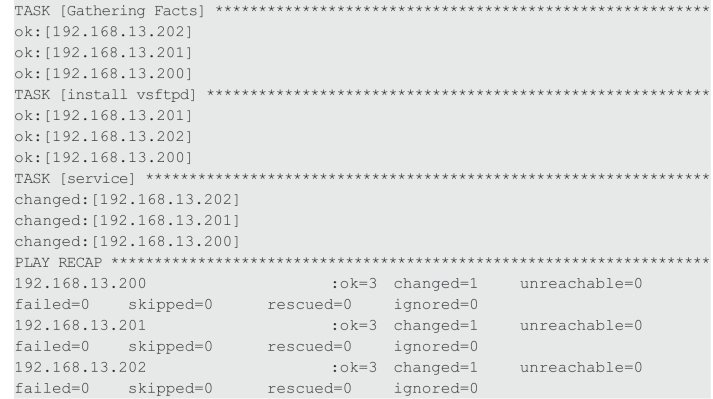Viewport: 713px width, 399px height.
Task: Click changed:[192.168.13.201] under service task
Action: point(127,220)
